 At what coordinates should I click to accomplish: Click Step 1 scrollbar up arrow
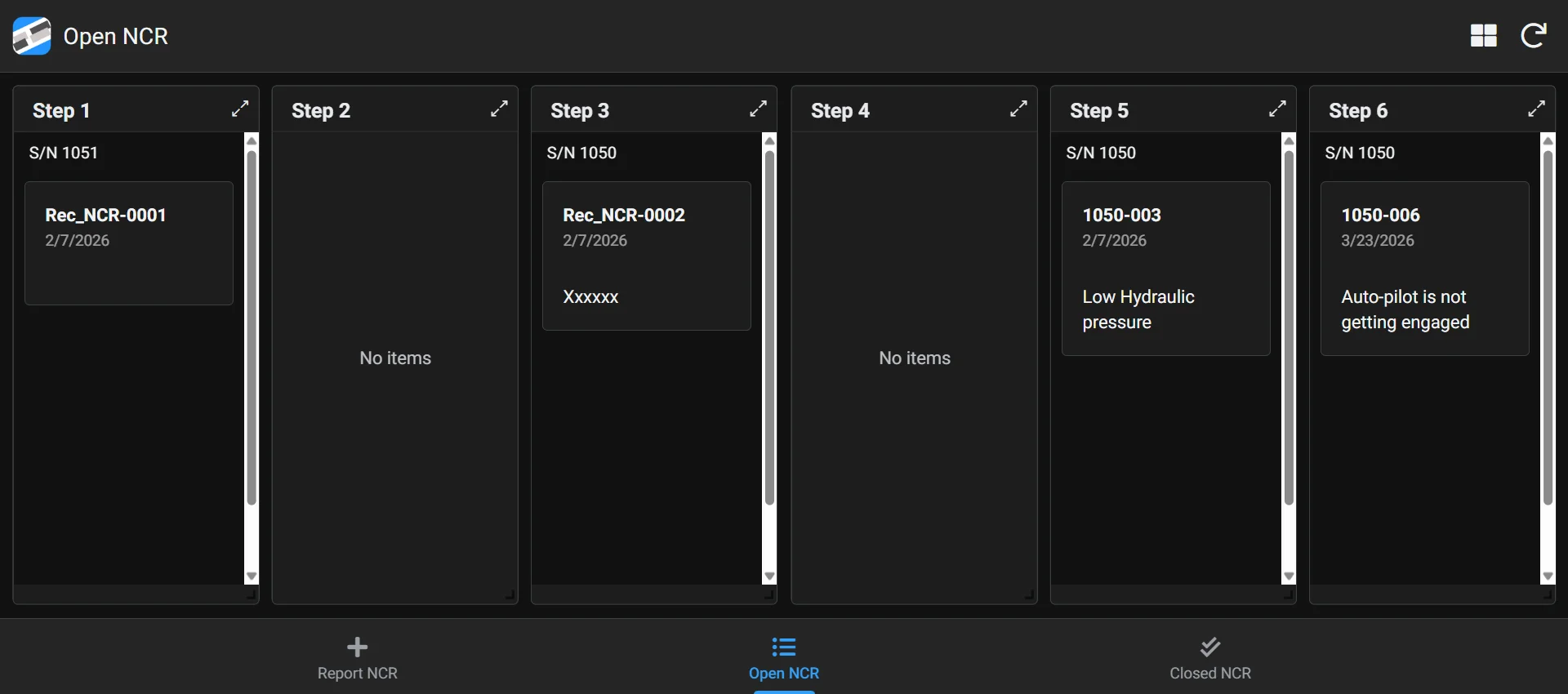(x=252, y=140)
